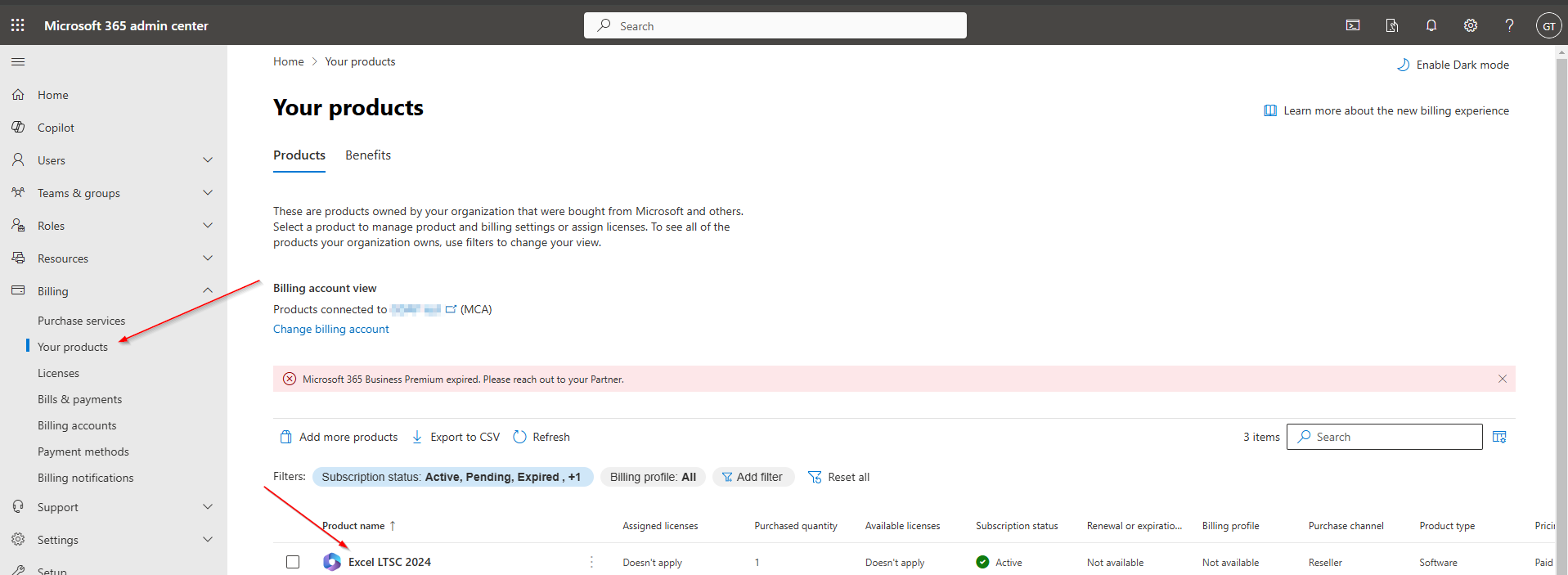The image size is (1568, 575).
Task: Click the top Search box
Action: pos(775,25)
